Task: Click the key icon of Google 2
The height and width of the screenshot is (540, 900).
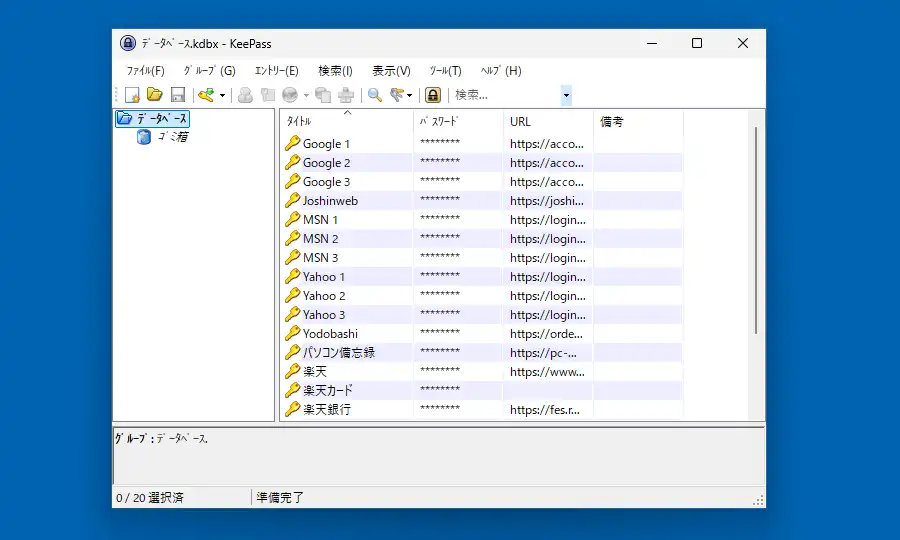Action: [x=293, y=162]
